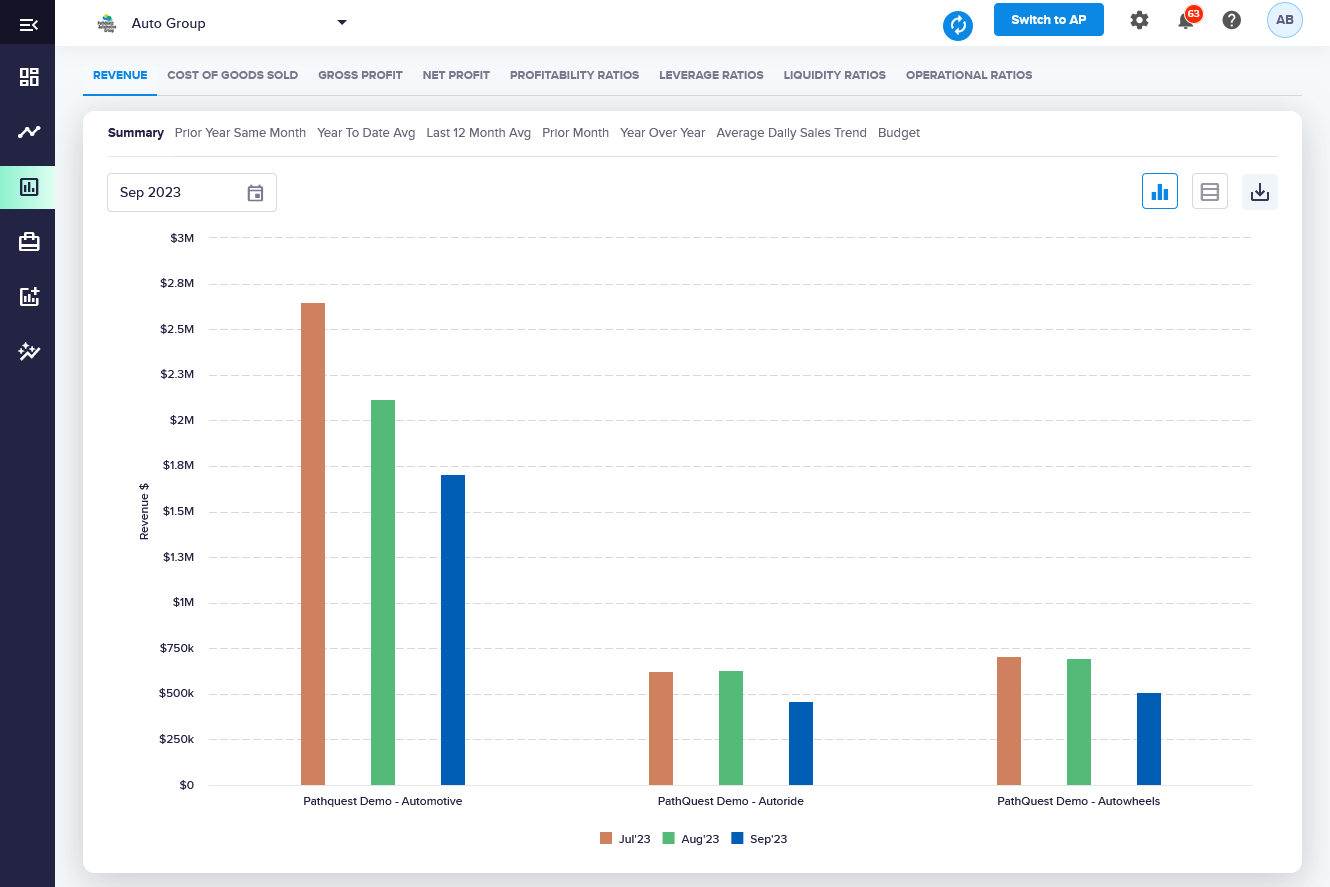This screenshot has height=887, width=1330.
Task: Open the AB user profile menu
Action: (x=1284, y=20)
